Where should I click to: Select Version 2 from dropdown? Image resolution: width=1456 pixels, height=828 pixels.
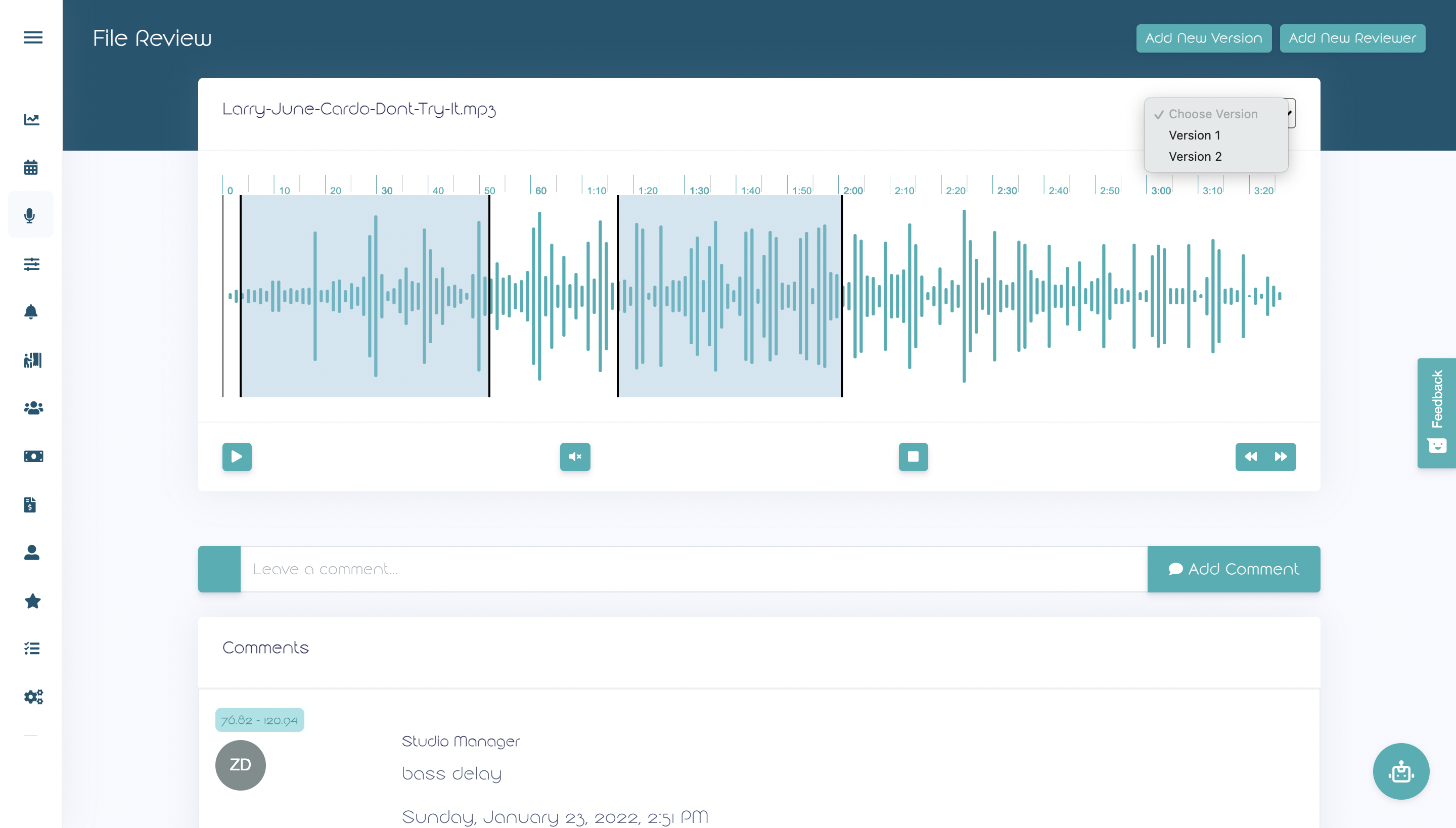click(1195, 156)
